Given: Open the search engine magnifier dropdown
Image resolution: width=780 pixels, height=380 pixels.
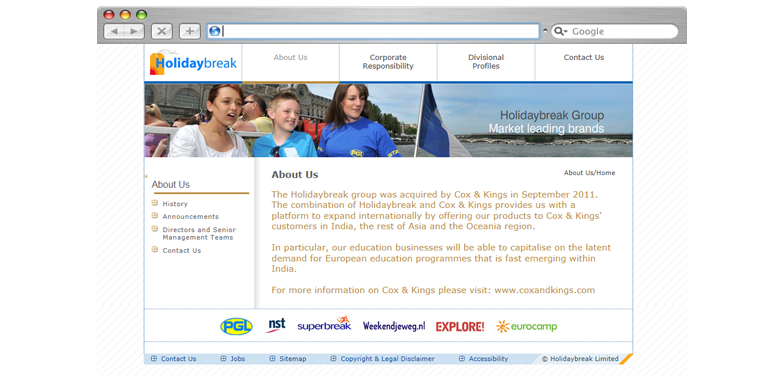Looking at the screenshot, I should [x=561, y=31].
